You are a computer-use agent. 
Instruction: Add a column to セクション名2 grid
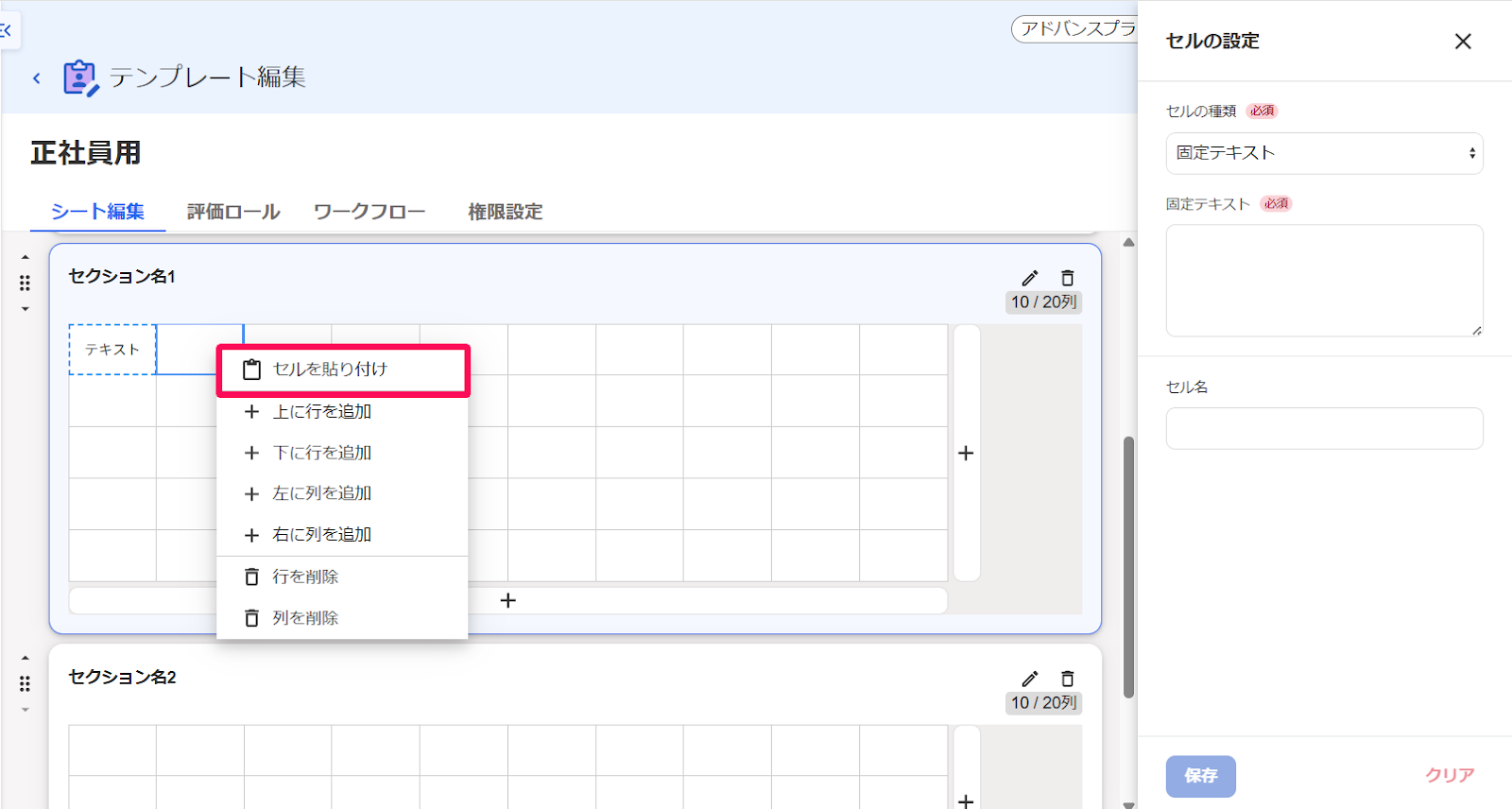point(966,800)
